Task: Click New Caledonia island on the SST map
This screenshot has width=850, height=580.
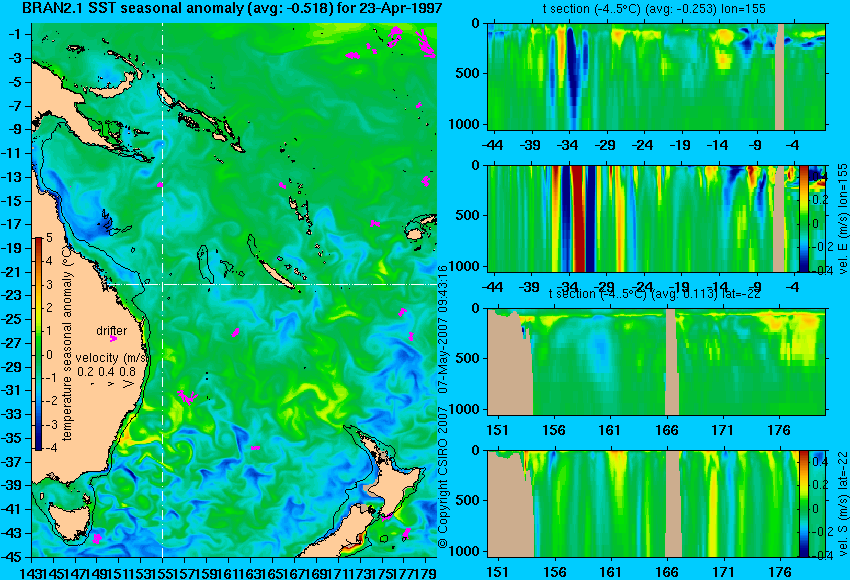Action: tap(276, 274)
